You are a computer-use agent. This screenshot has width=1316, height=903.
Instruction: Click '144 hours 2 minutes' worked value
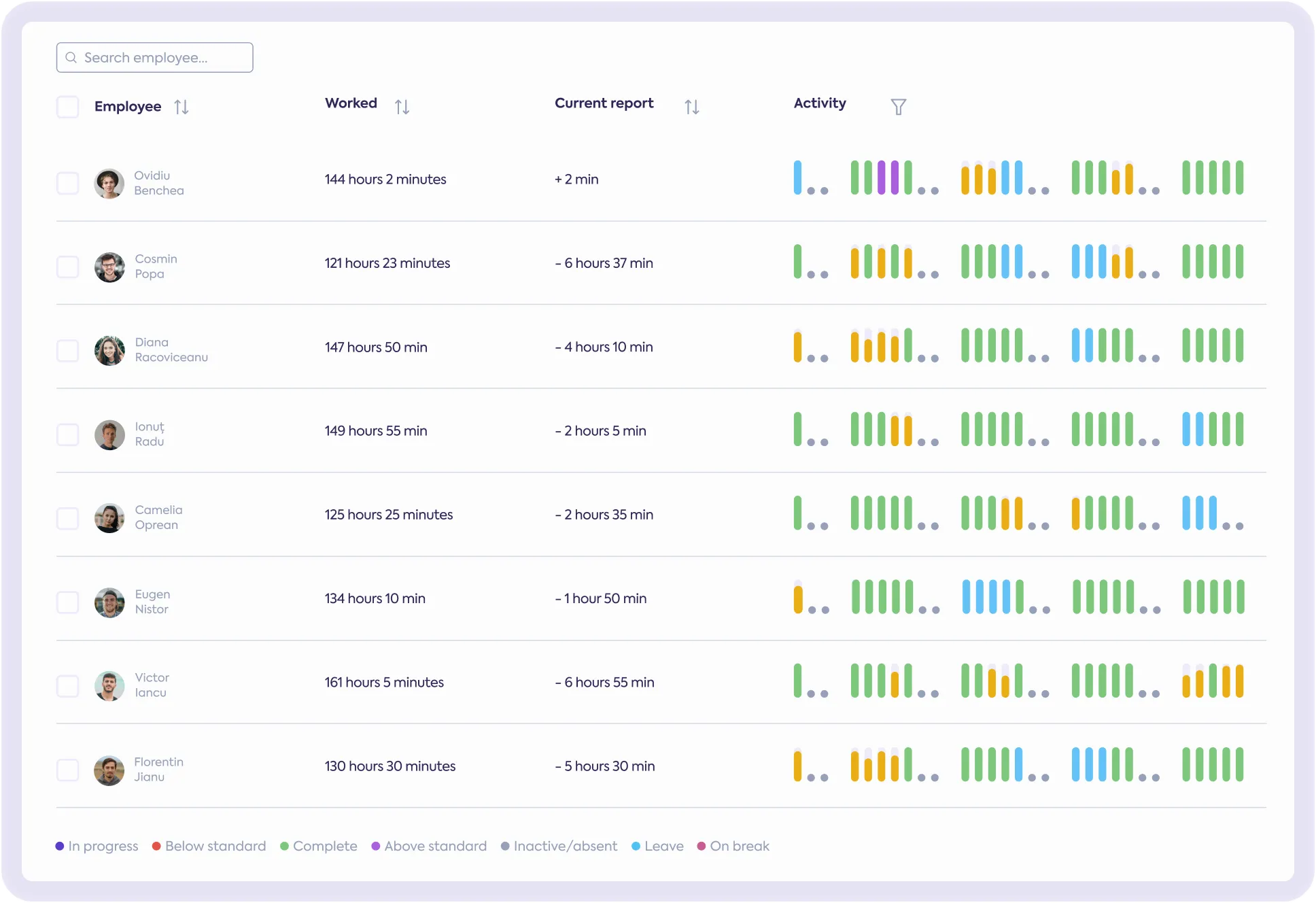click(x=385, y=180)
